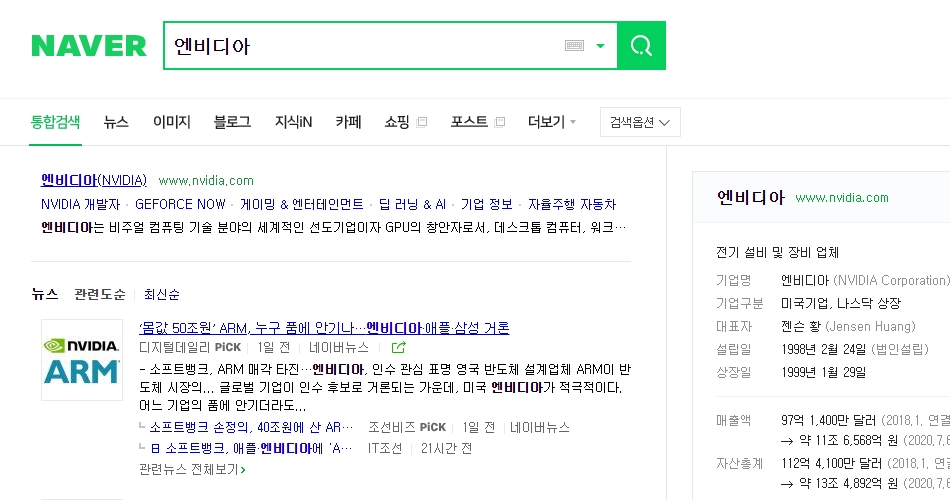This screenshot has width=950, height=500.
Task: Open the 포스트 tab
Action: click(469, 122)
